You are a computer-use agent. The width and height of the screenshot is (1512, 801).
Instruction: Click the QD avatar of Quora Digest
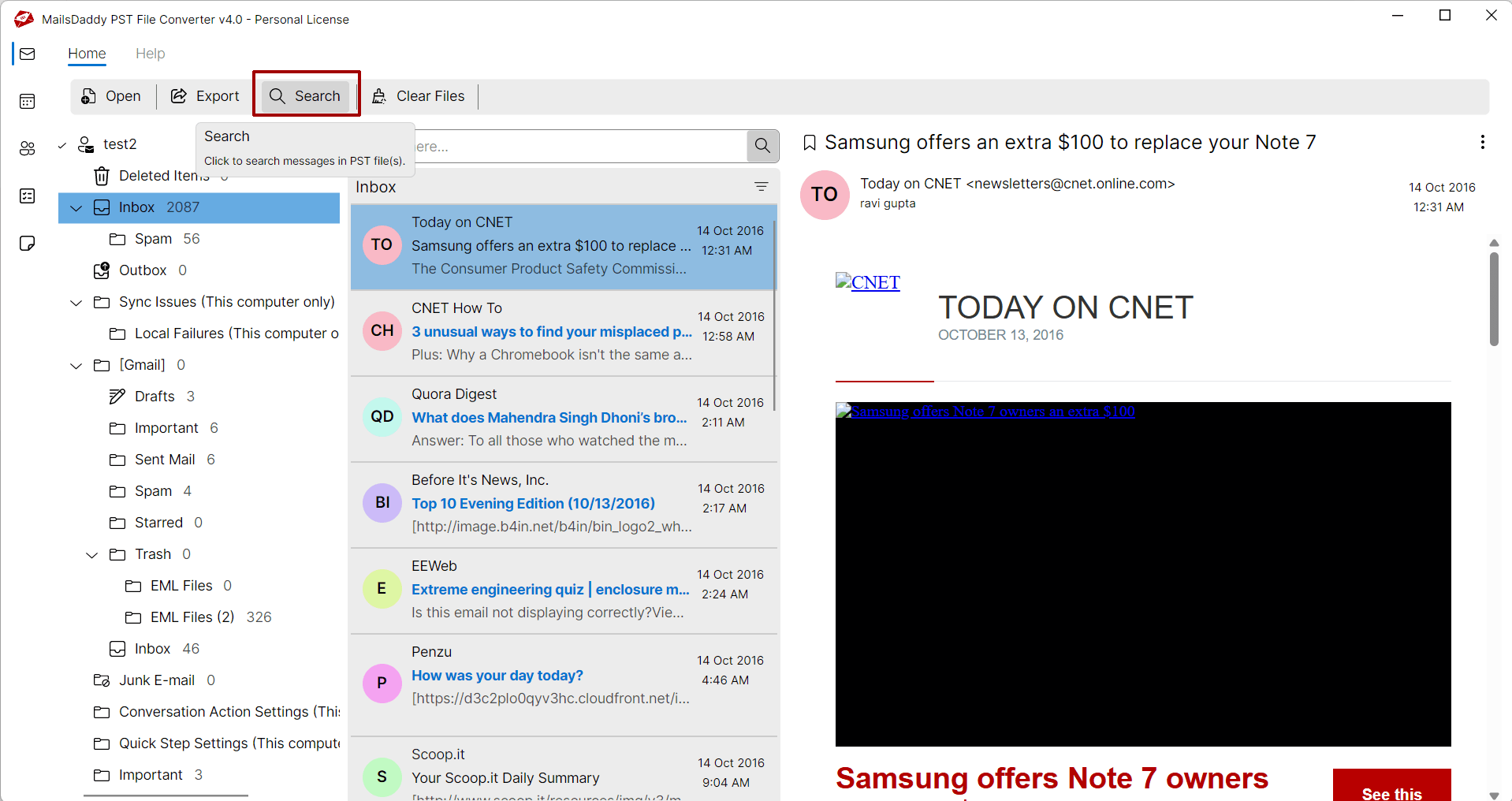(382, 416)
